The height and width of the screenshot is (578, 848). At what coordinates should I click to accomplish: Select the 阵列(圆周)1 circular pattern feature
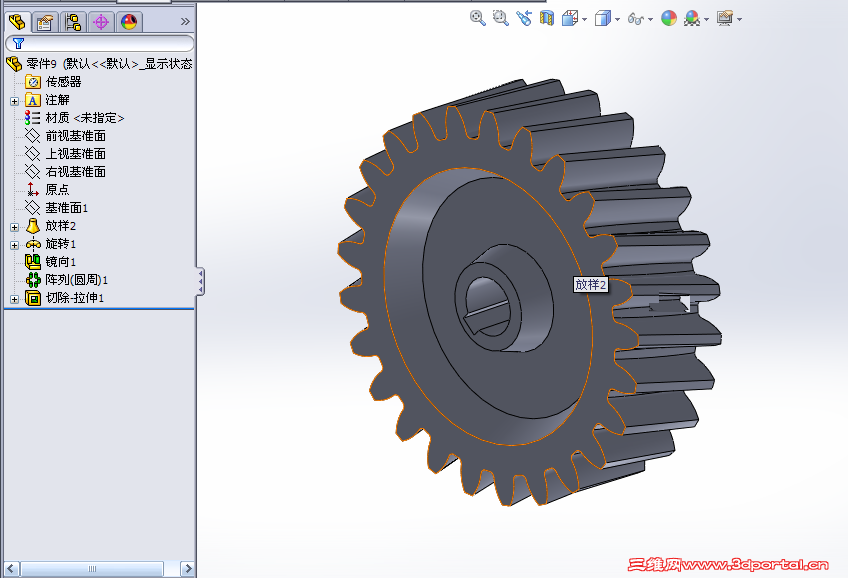click(76, 280)
